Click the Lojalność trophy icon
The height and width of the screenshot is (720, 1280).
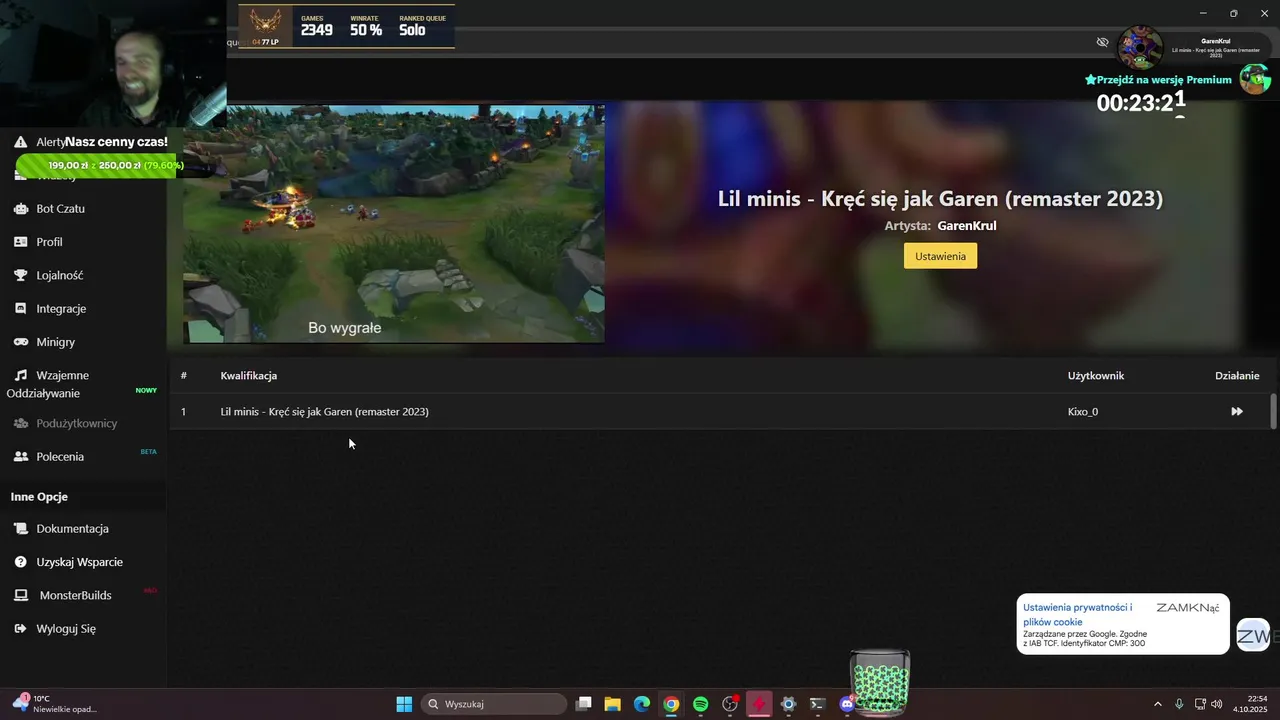tap(20, 275)
